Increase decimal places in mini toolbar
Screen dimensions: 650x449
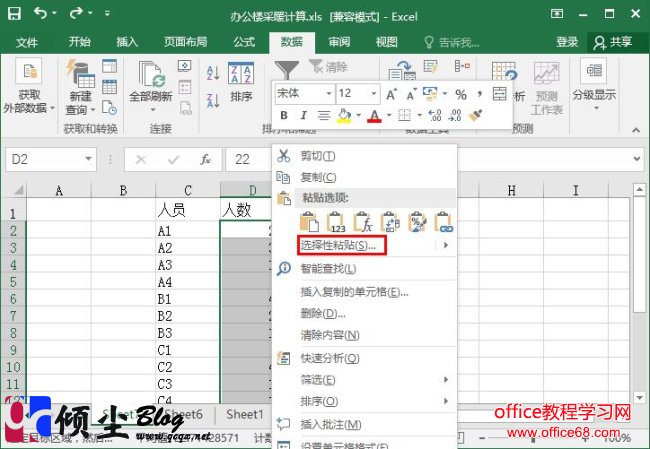tap(435, 115)
